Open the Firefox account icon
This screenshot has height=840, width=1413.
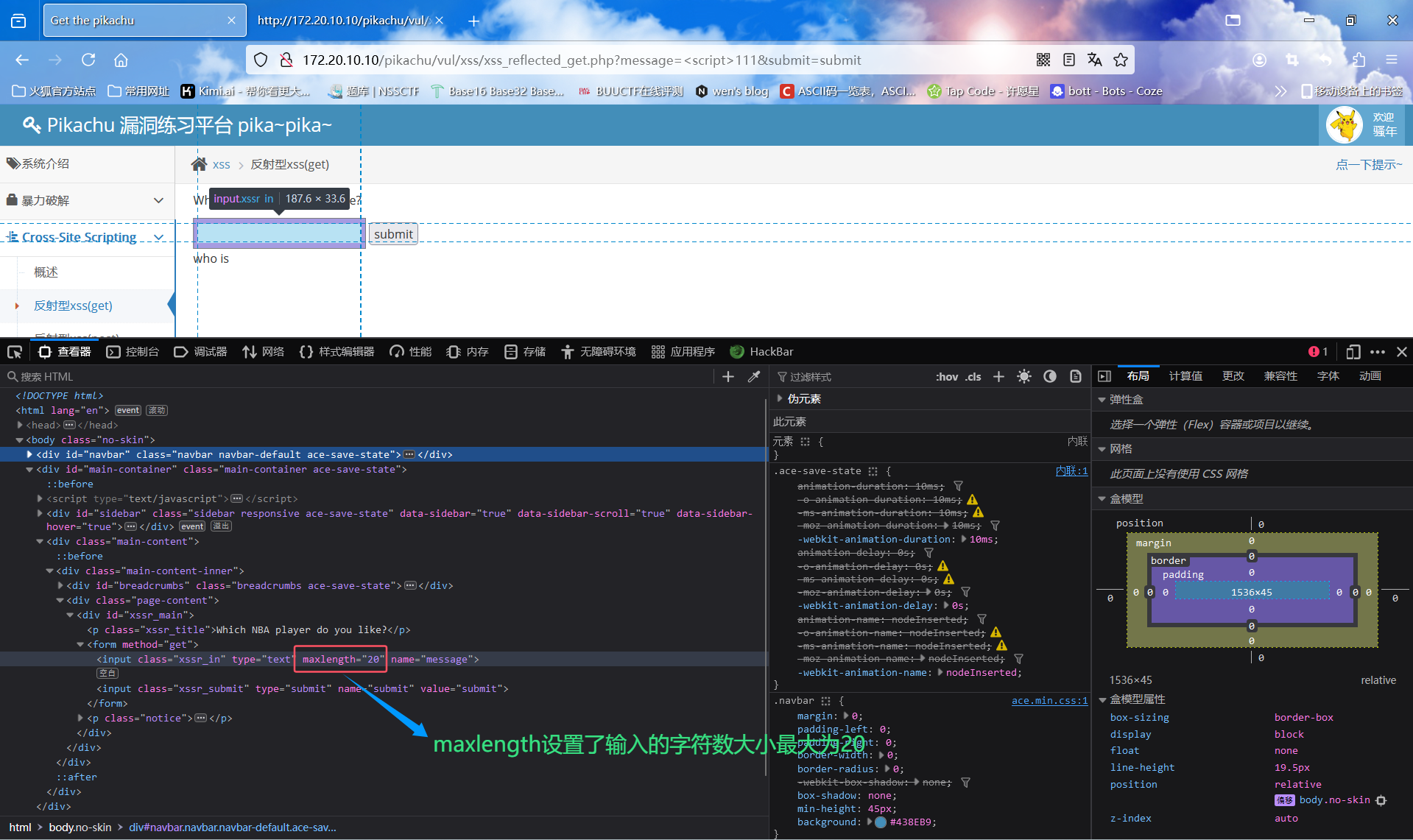tap(1260, 60)
